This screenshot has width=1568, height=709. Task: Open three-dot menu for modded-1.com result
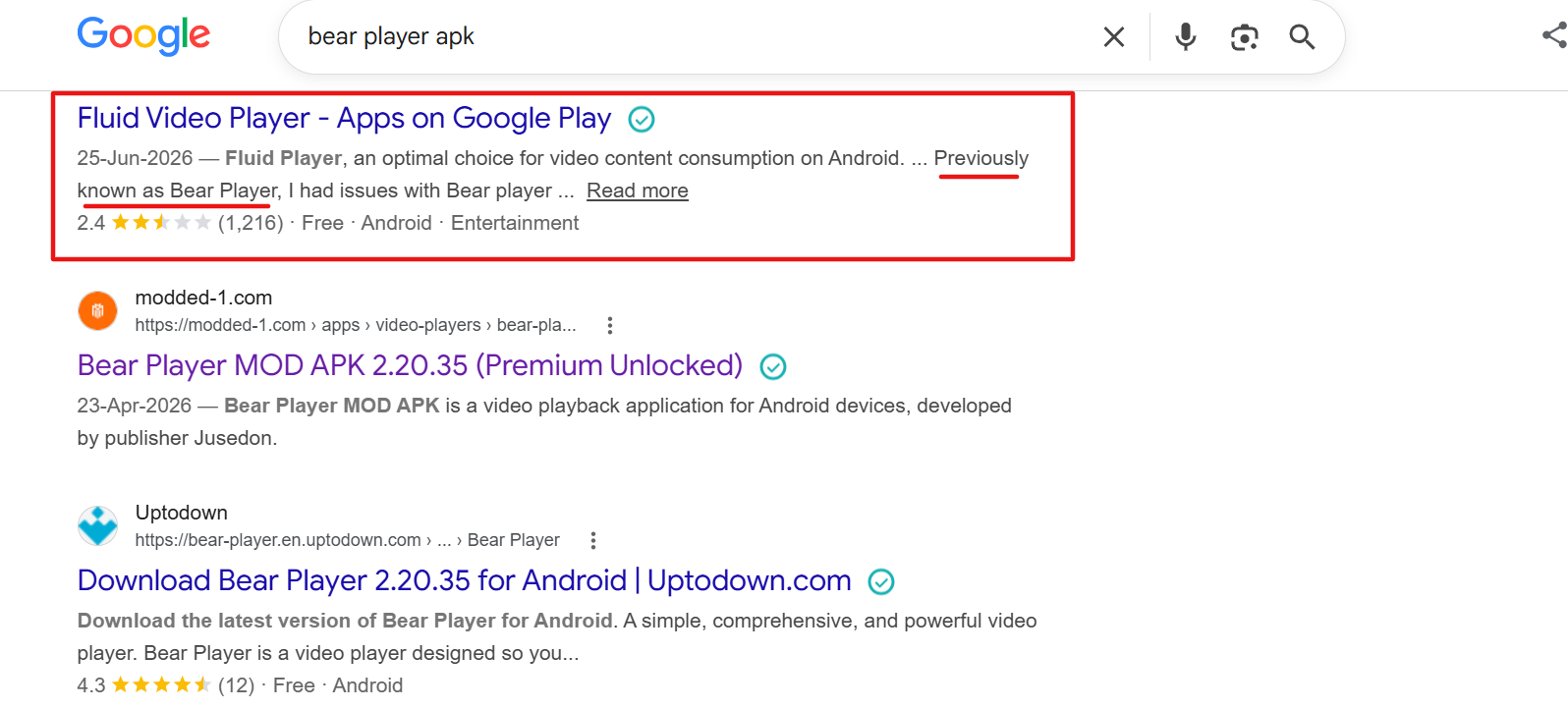[610, 325]
